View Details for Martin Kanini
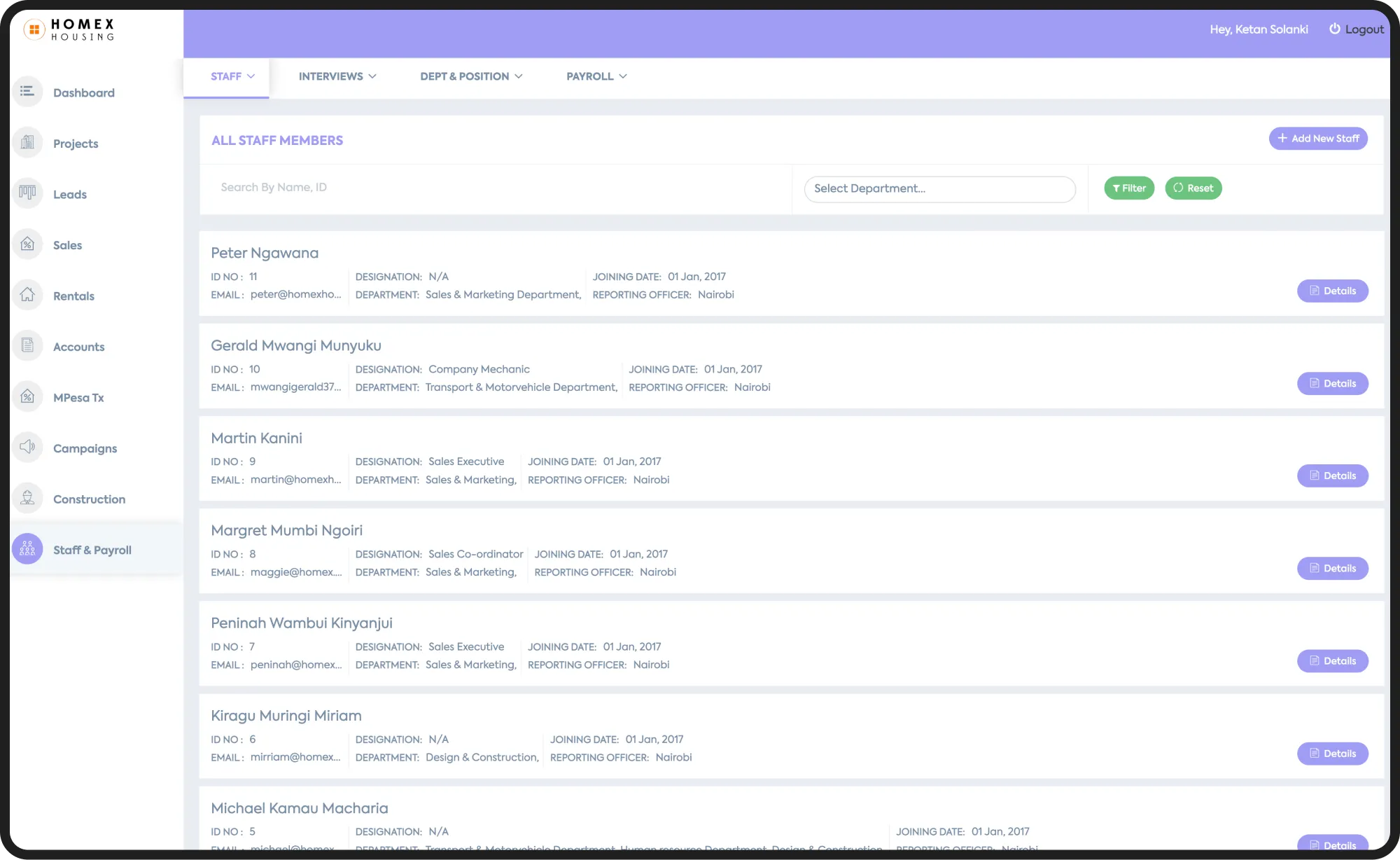The height and width of the screenshot is (860, 1400). tap(1333, 476)
